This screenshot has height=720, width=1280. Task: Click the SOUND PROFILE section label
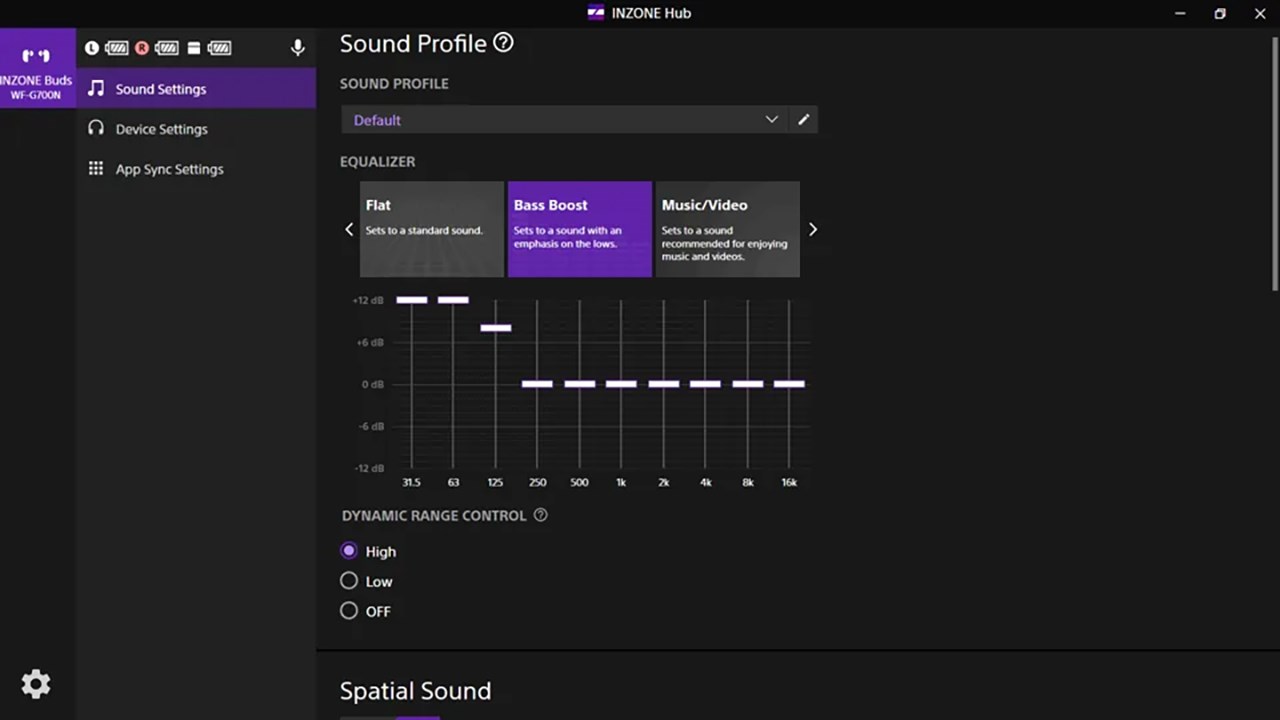pos(394,83)
